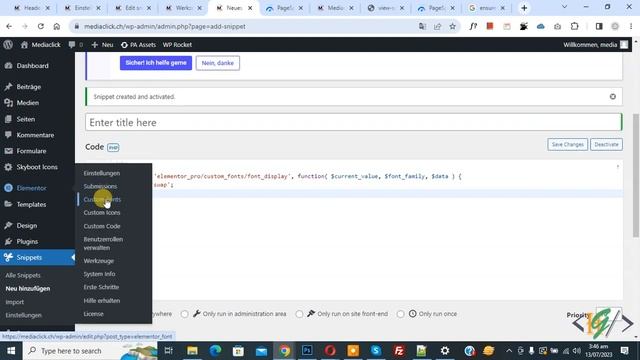Click the Deactivate button

pyautogui.click(x=606, y=144)
